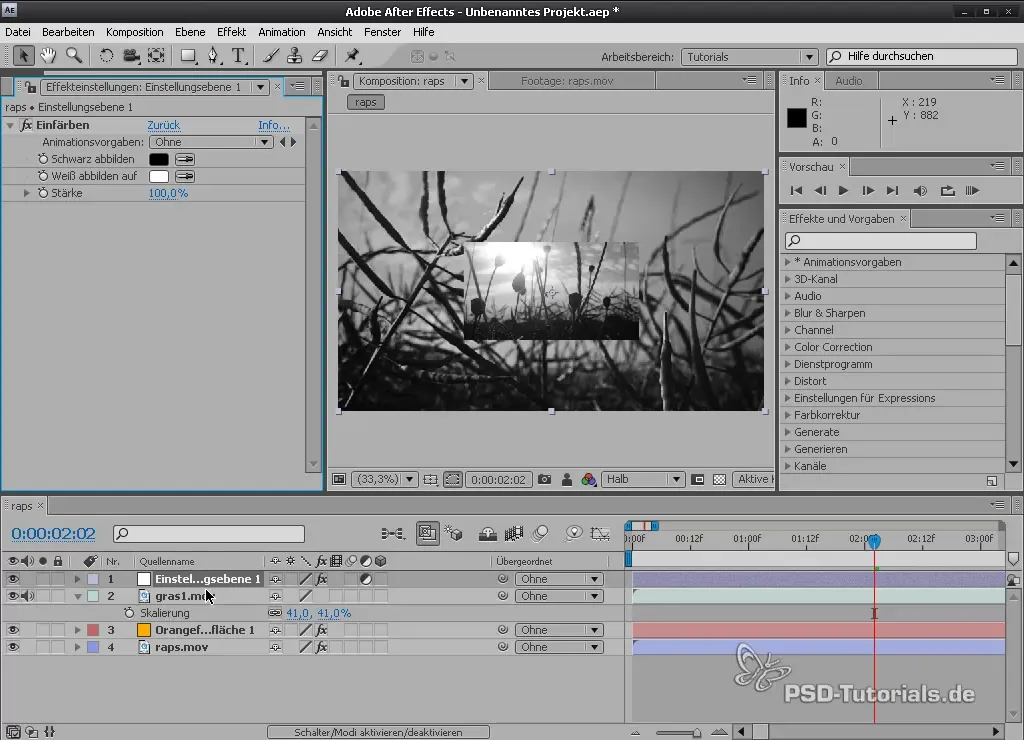Hide the Einstellungsebene 1 layer

12,579
